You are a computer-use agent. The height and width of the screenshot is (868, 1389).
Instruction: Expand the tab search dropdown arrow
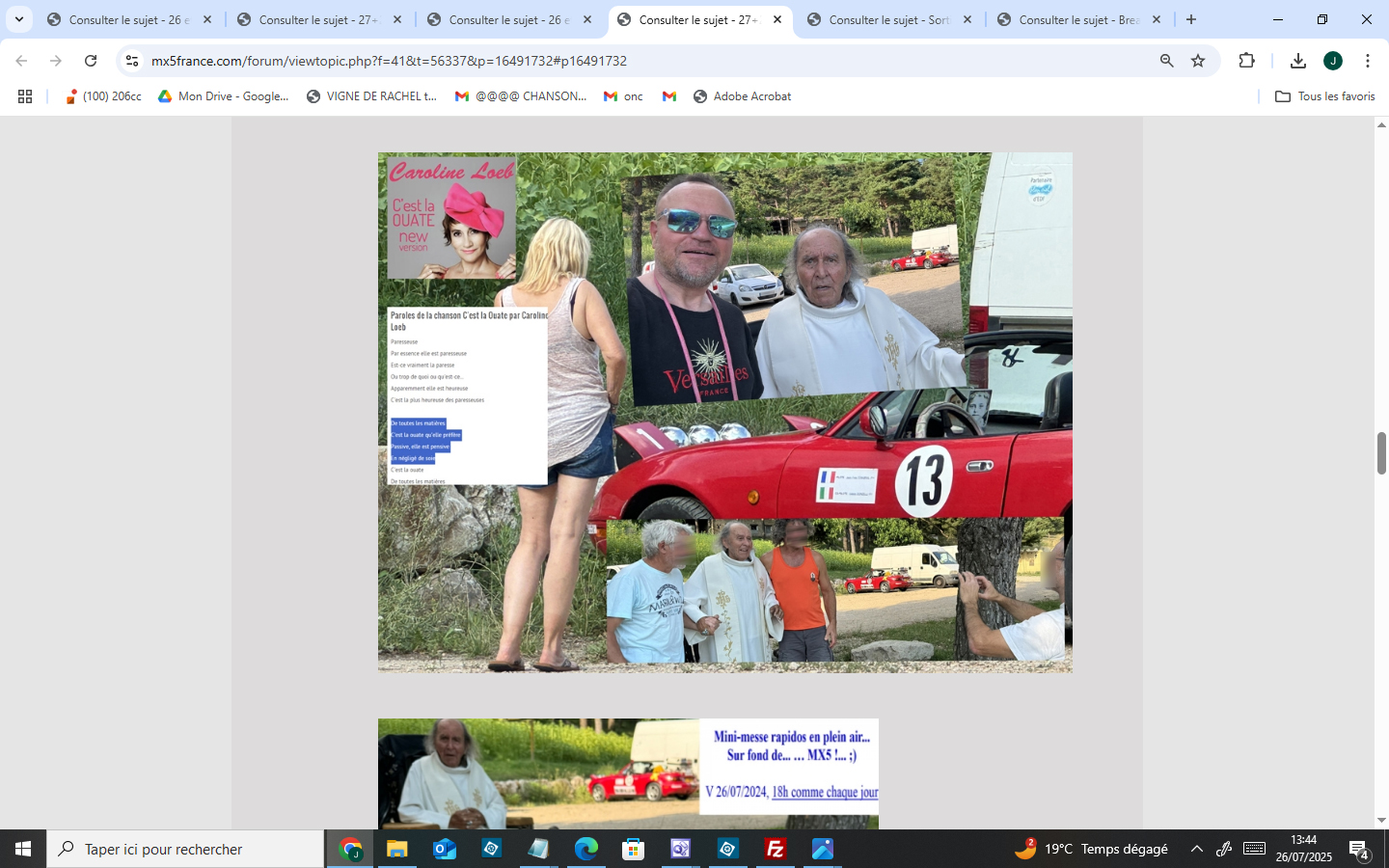click(18, 19)
